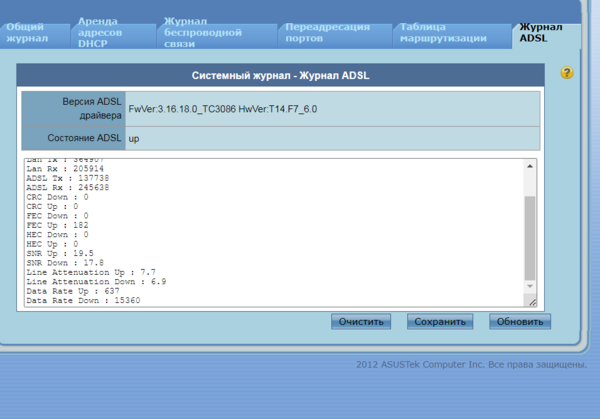600x419 pixels.
Task: Click the Сохранить button
Action: [440, 321]
